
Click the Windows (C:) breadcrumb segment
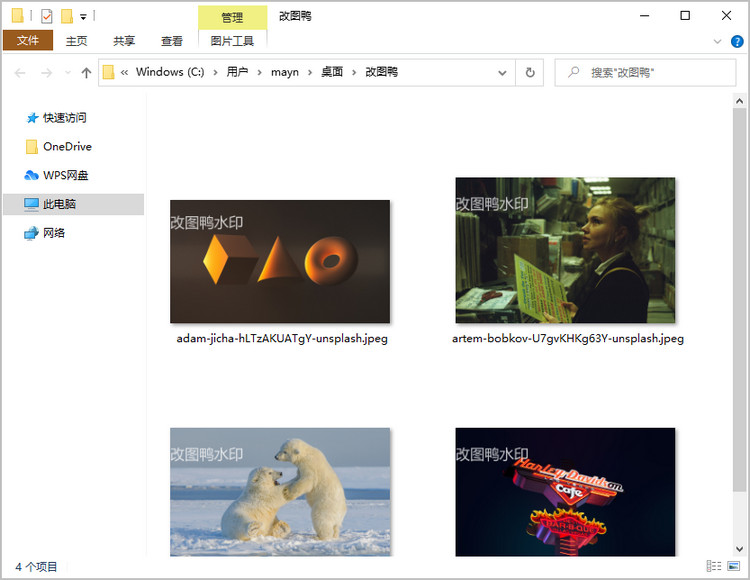pos(170,72)
